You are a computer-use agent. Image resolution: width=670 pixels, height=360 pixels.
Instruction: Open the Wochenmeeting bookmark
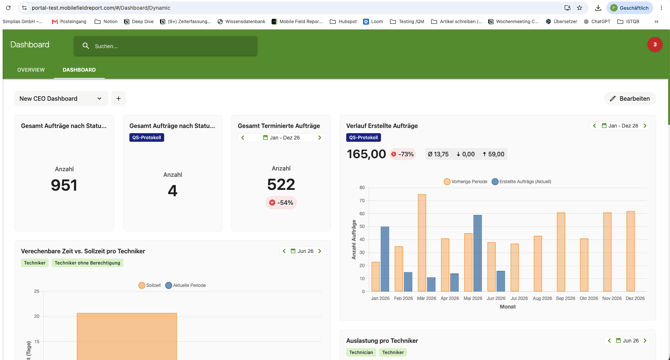[513, 21]
